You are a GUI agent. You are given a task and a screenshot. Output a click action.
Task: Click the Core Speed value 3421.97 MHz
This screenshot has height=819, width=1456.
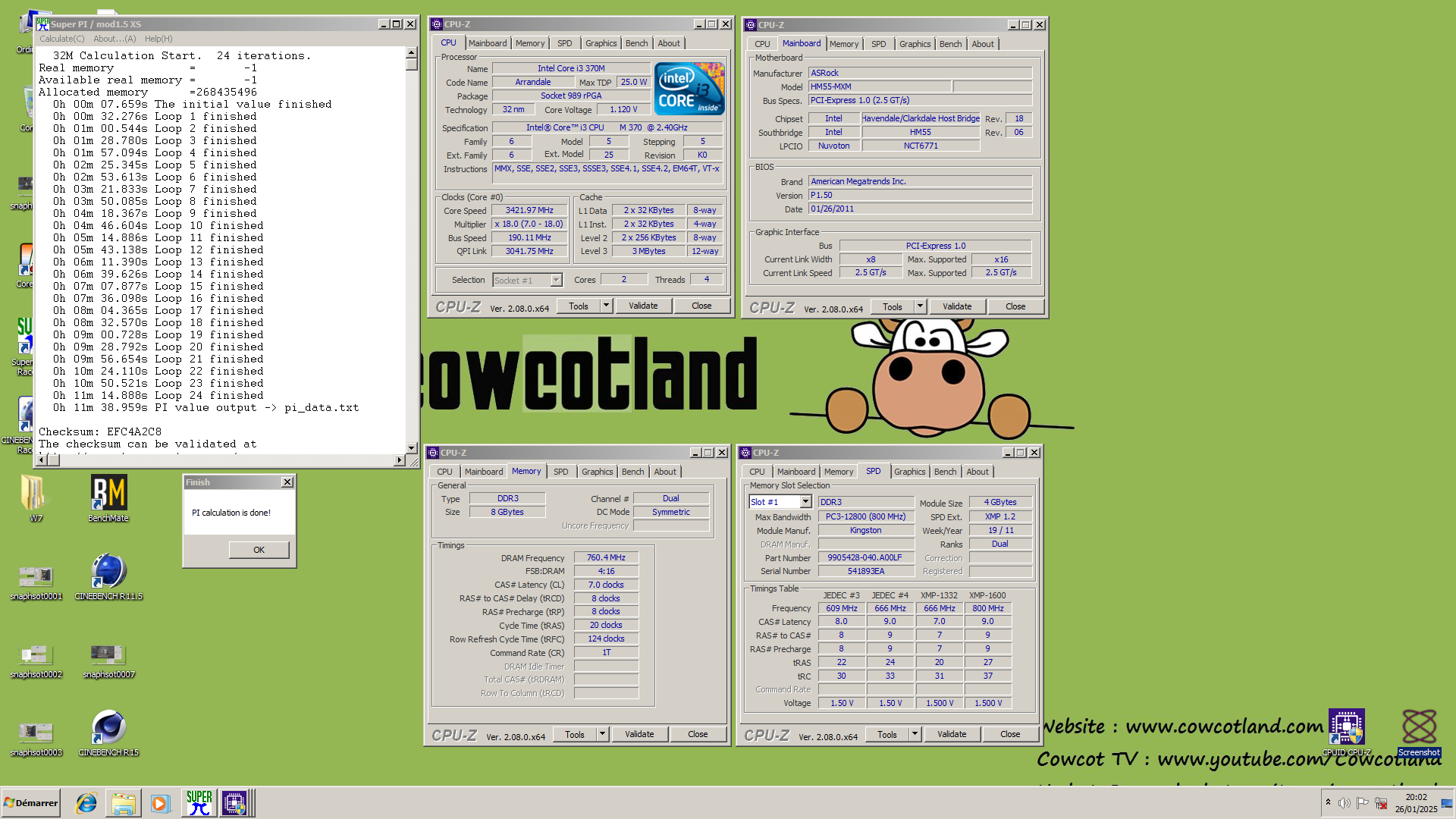529,211
